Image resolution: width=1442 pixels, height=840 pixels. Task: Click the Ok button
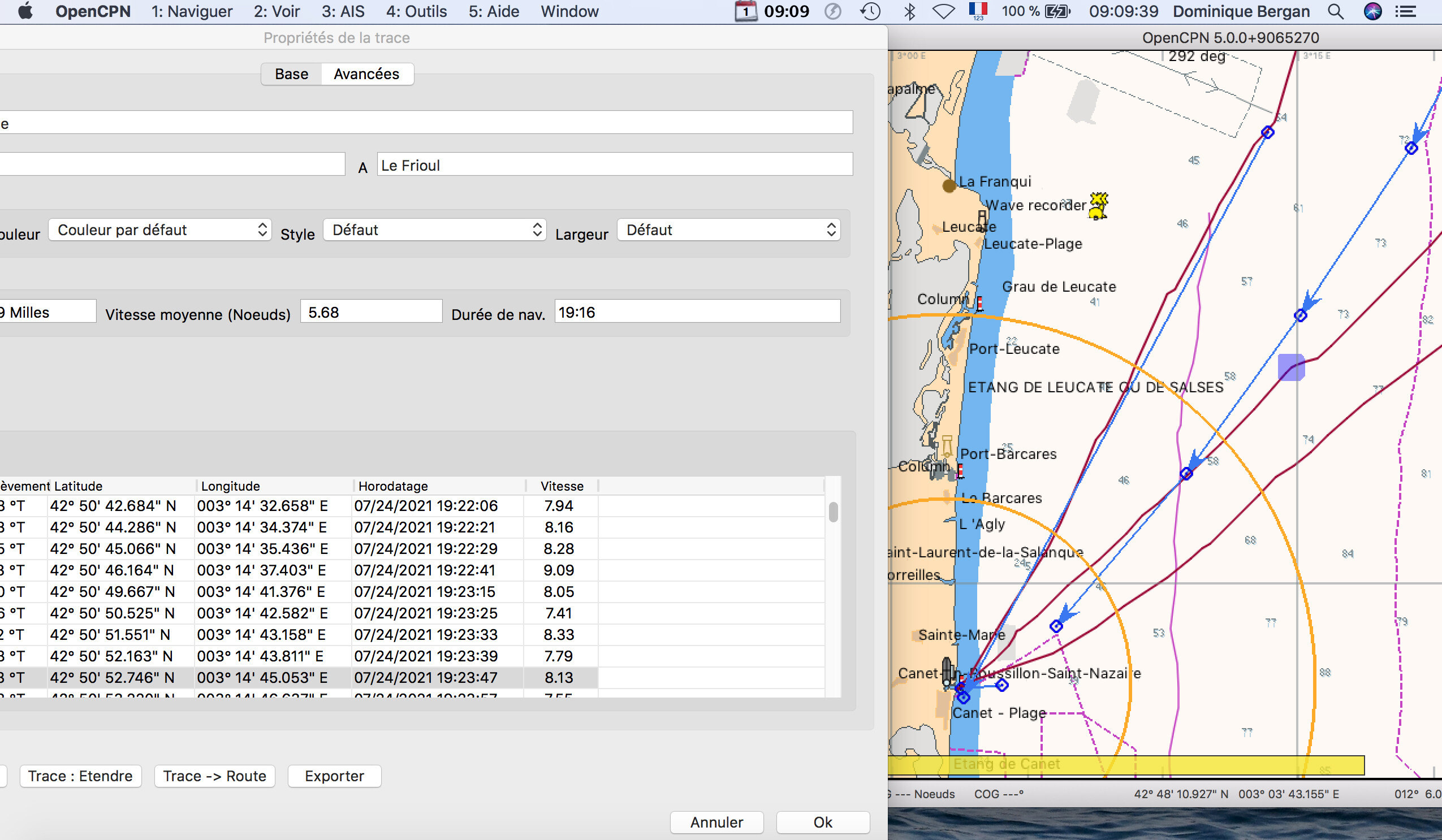(823, 822)
